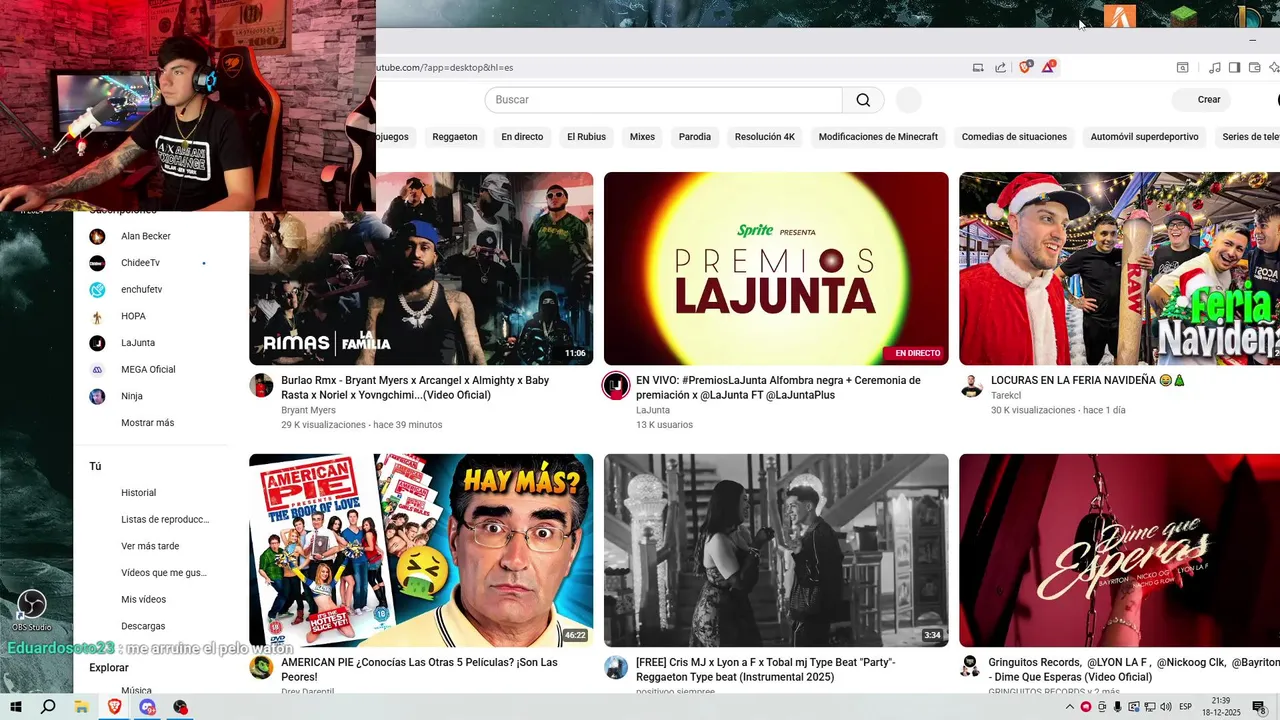Open American Pie video thumbnail
Screen dimensions: 1280x720
[x=421, y=551]
